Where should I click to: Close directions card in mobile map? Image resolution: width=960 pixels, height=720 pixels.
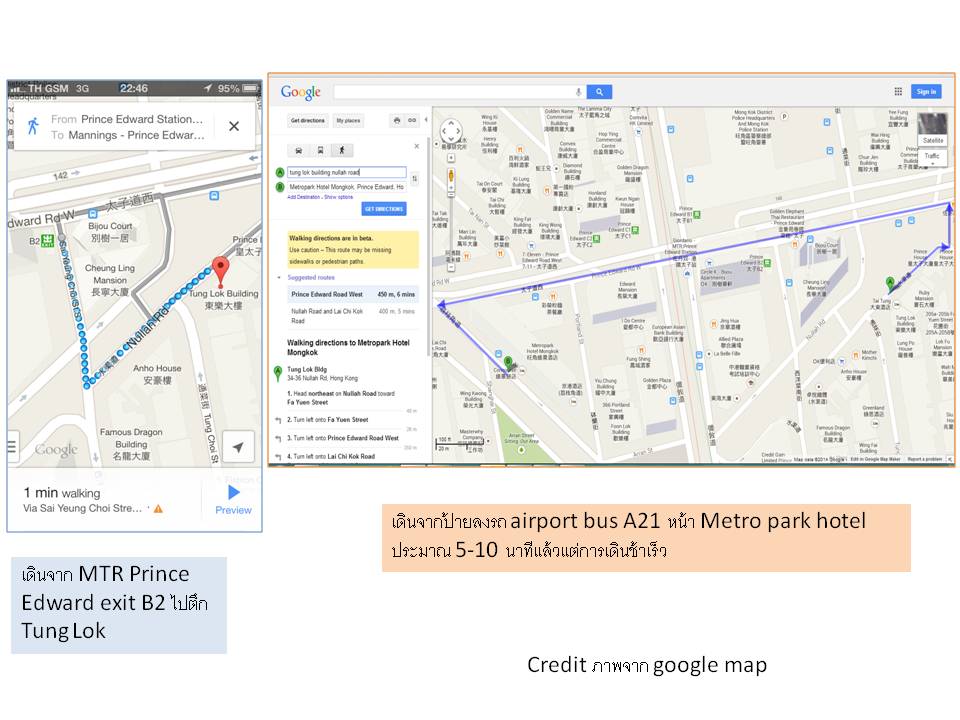tap(234, 126)
